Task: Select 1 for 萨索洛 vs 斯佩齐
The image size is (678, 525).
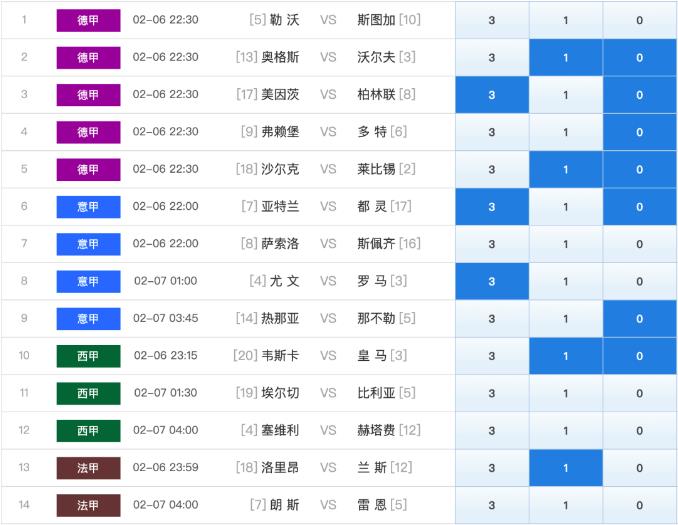Action: tap(566, 244)
